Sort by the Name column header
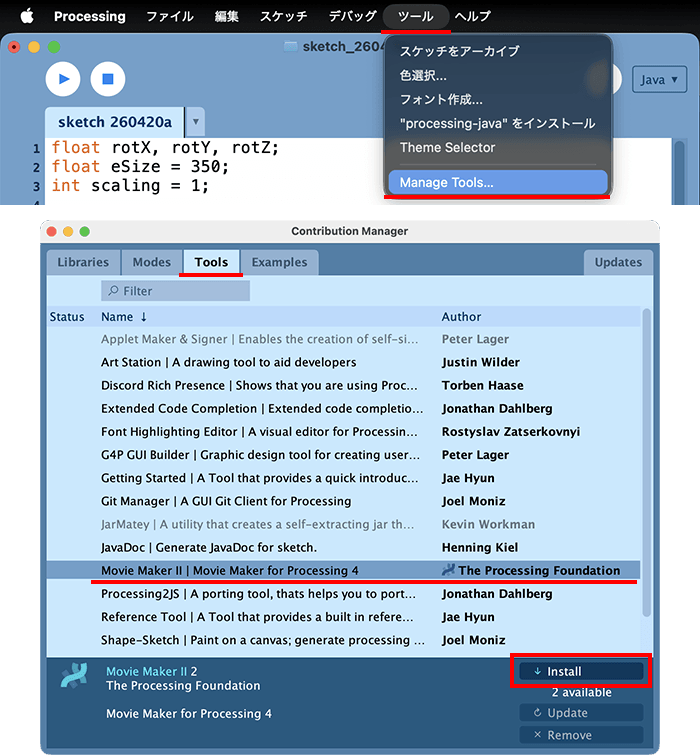Image resolution: width=700 pixels, height=755 pixels. (x=124, y=317)
